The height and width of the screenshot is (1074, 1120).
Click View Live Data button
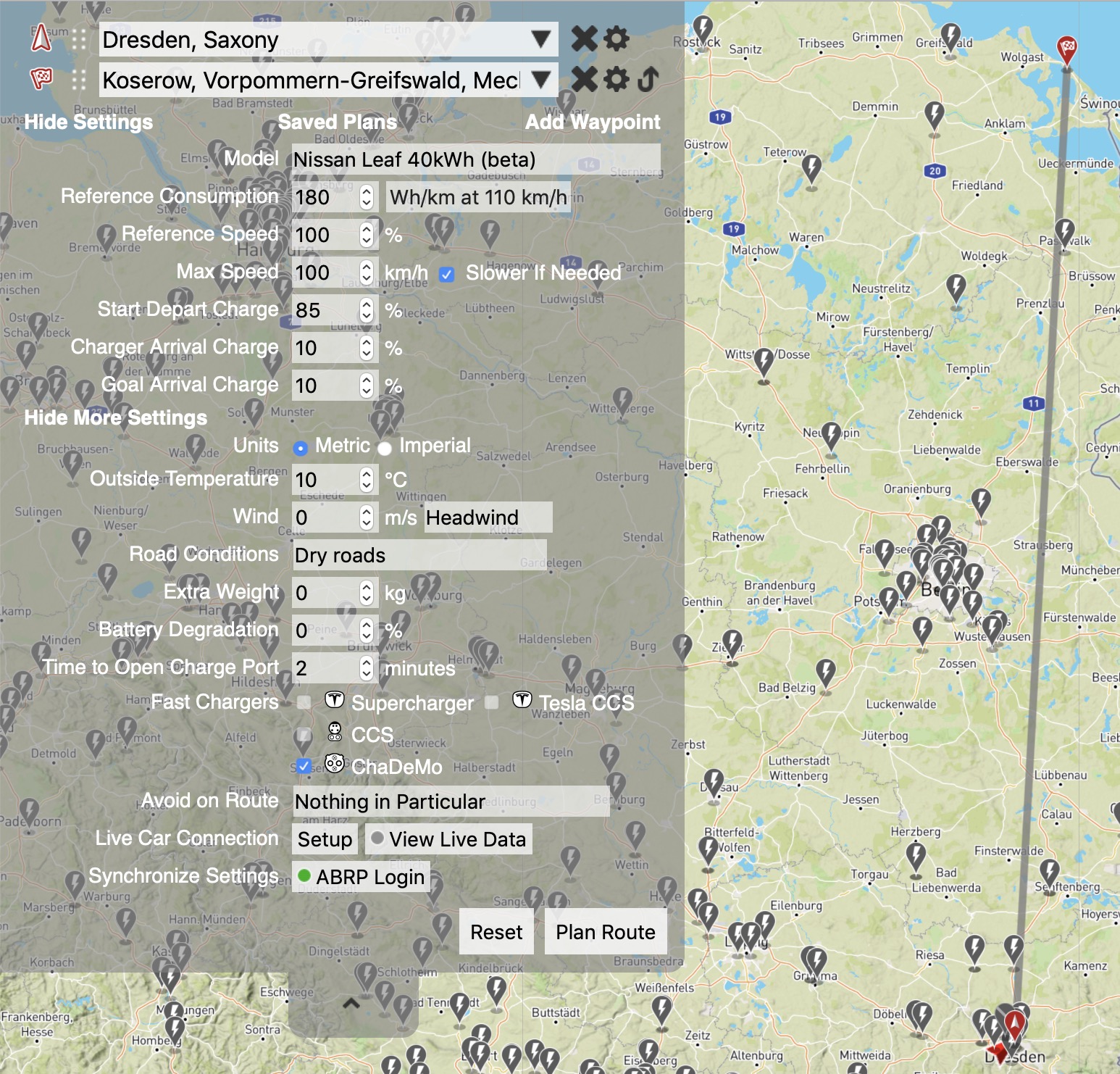(x=448, y=839)
